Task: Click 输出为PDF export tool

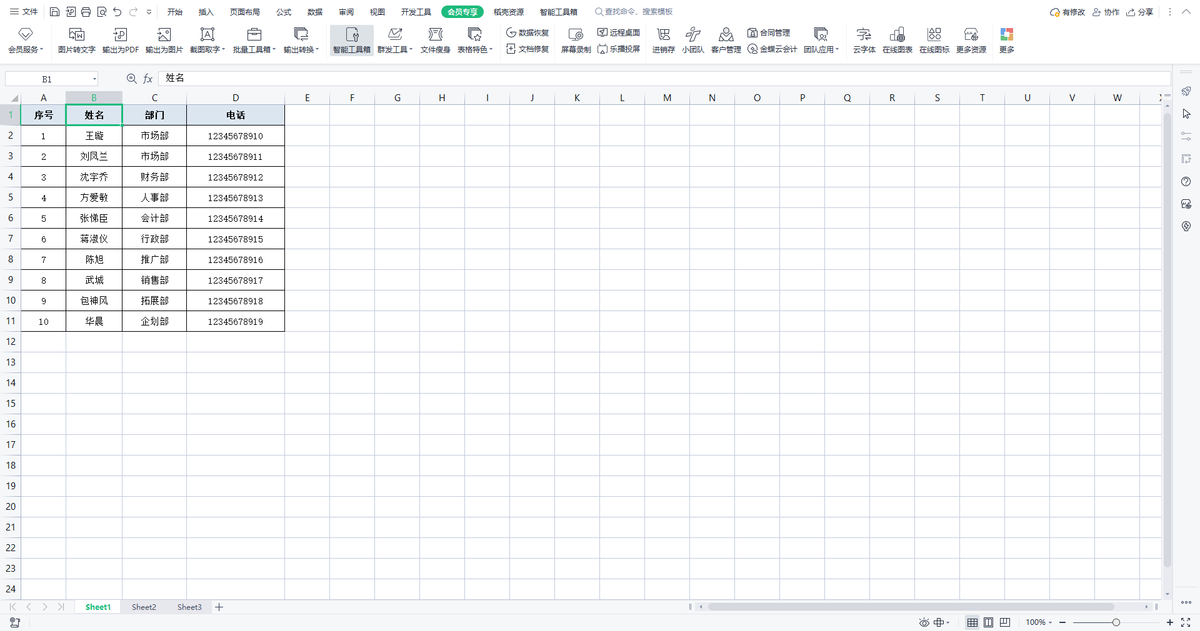Action: click(x=120, y=41)
